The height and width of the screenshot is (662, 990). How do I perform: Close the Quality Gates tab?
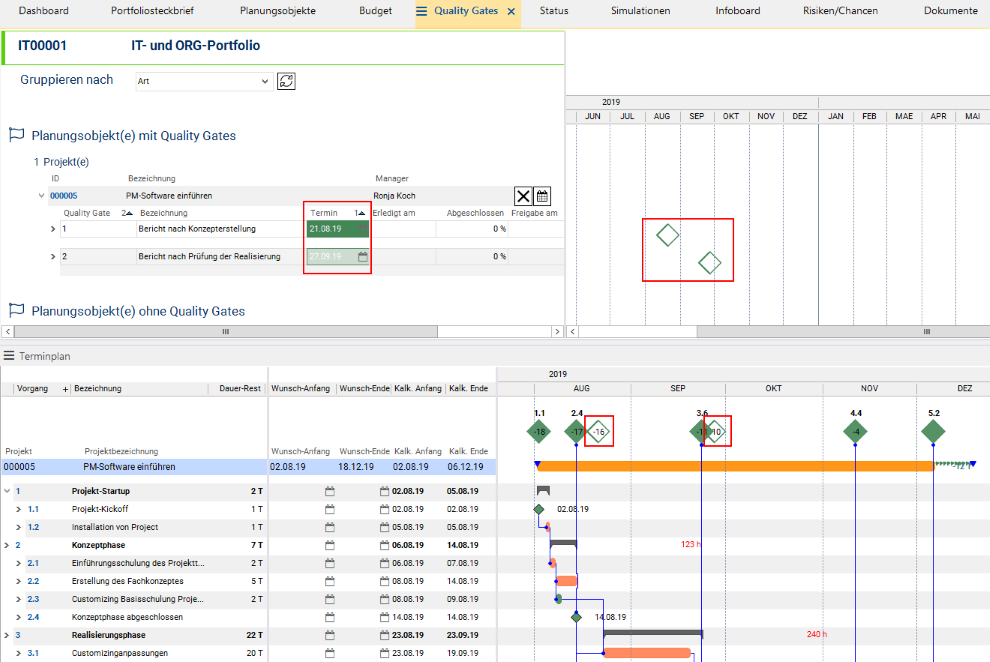[x=511, y=11]
